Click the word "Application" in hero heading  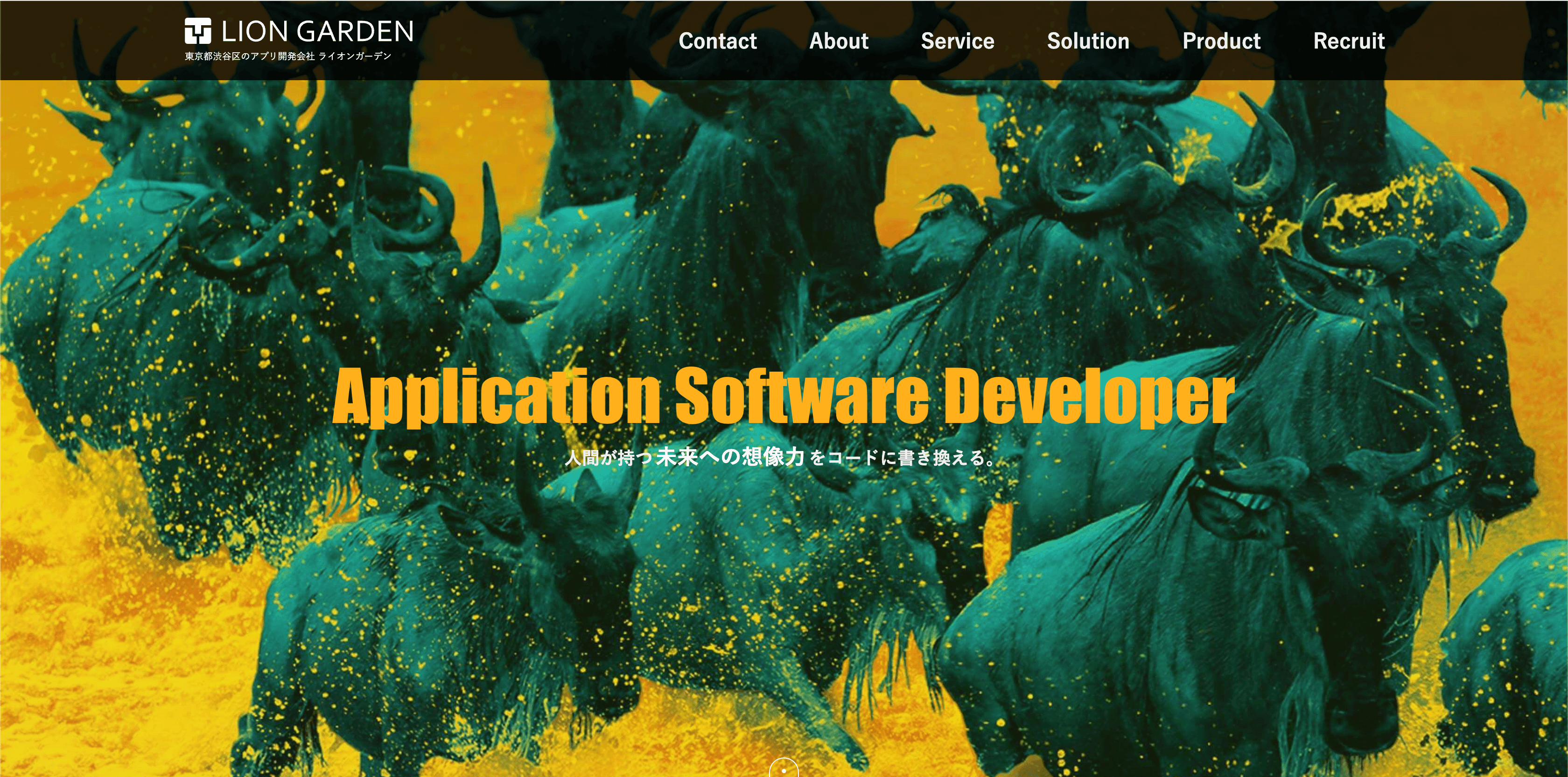496,395
